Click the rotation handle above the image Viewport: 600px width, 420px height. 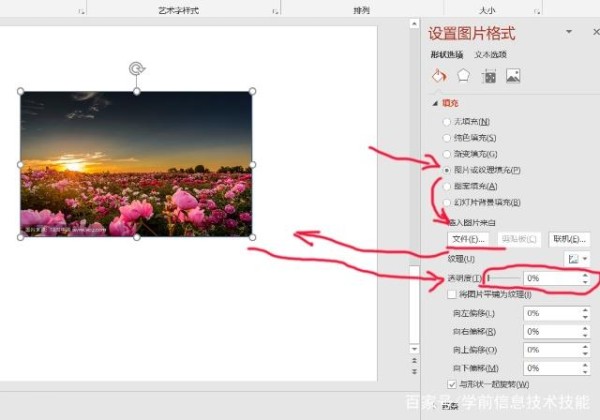[x=136, y=68]
